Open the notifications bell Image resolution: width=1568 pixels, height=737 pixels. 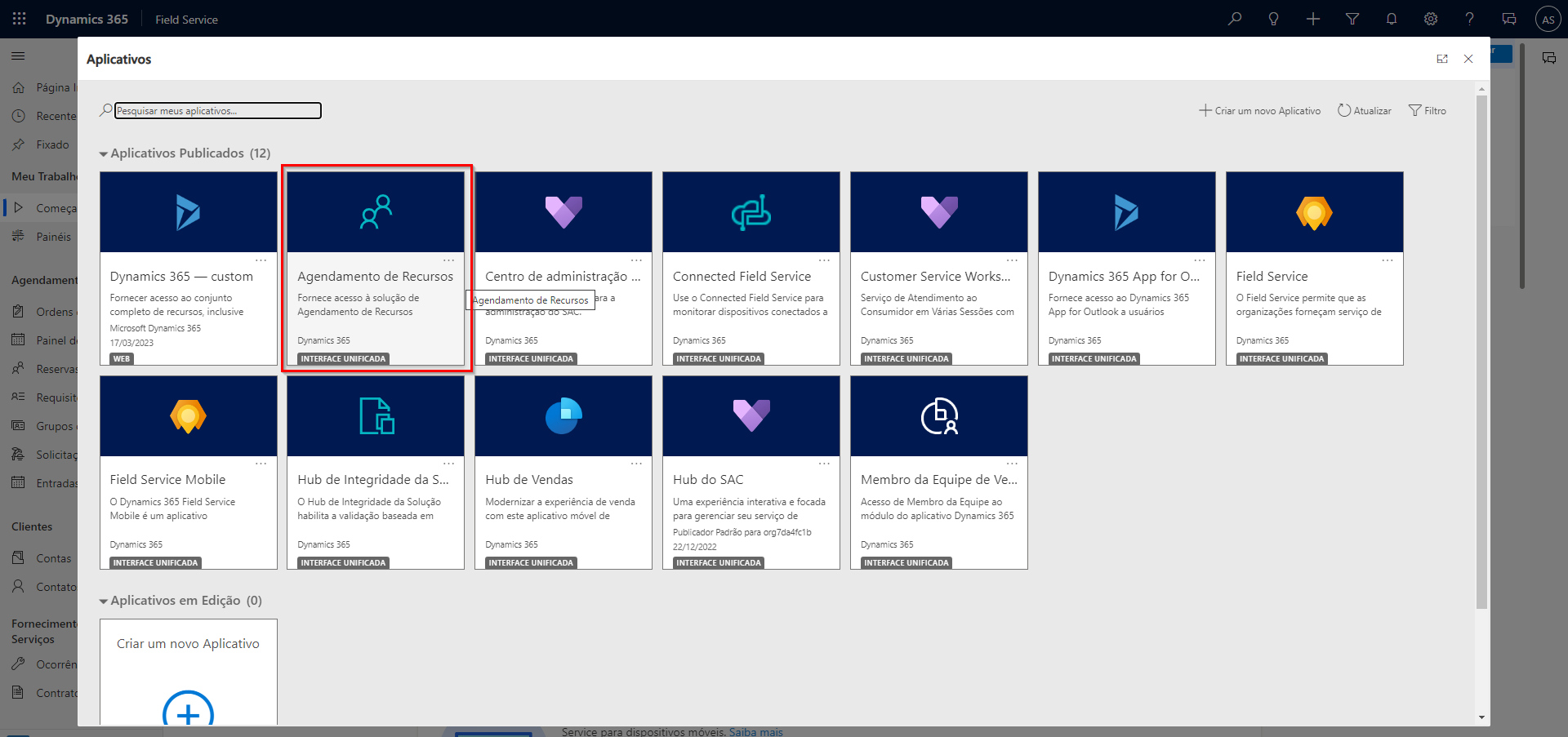pyautogui.click(x=1392, y=19)
